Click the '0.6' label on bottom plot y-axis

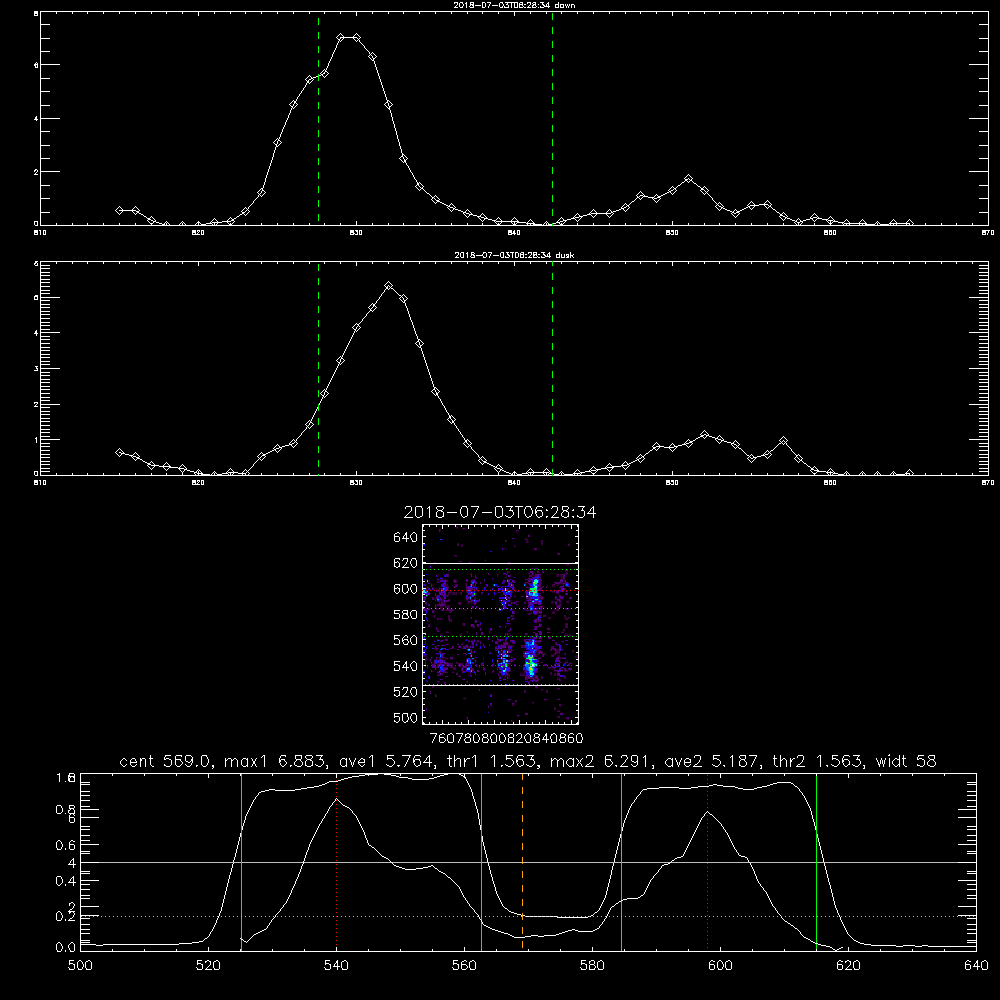(65, 845)
